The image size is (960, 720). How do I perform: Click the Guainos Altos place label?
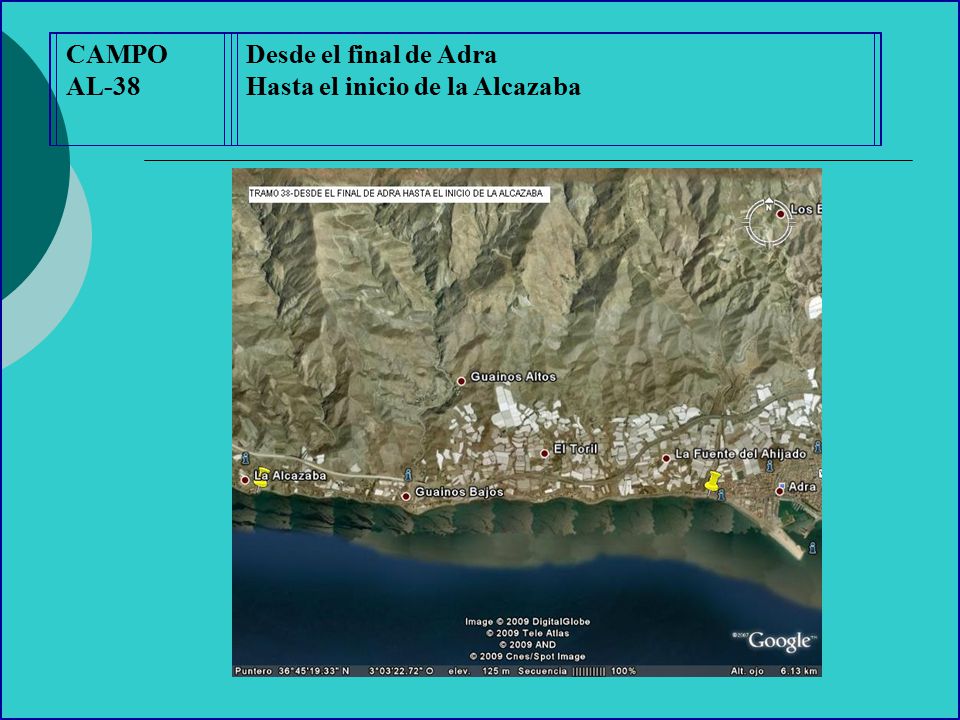point(513,377)
